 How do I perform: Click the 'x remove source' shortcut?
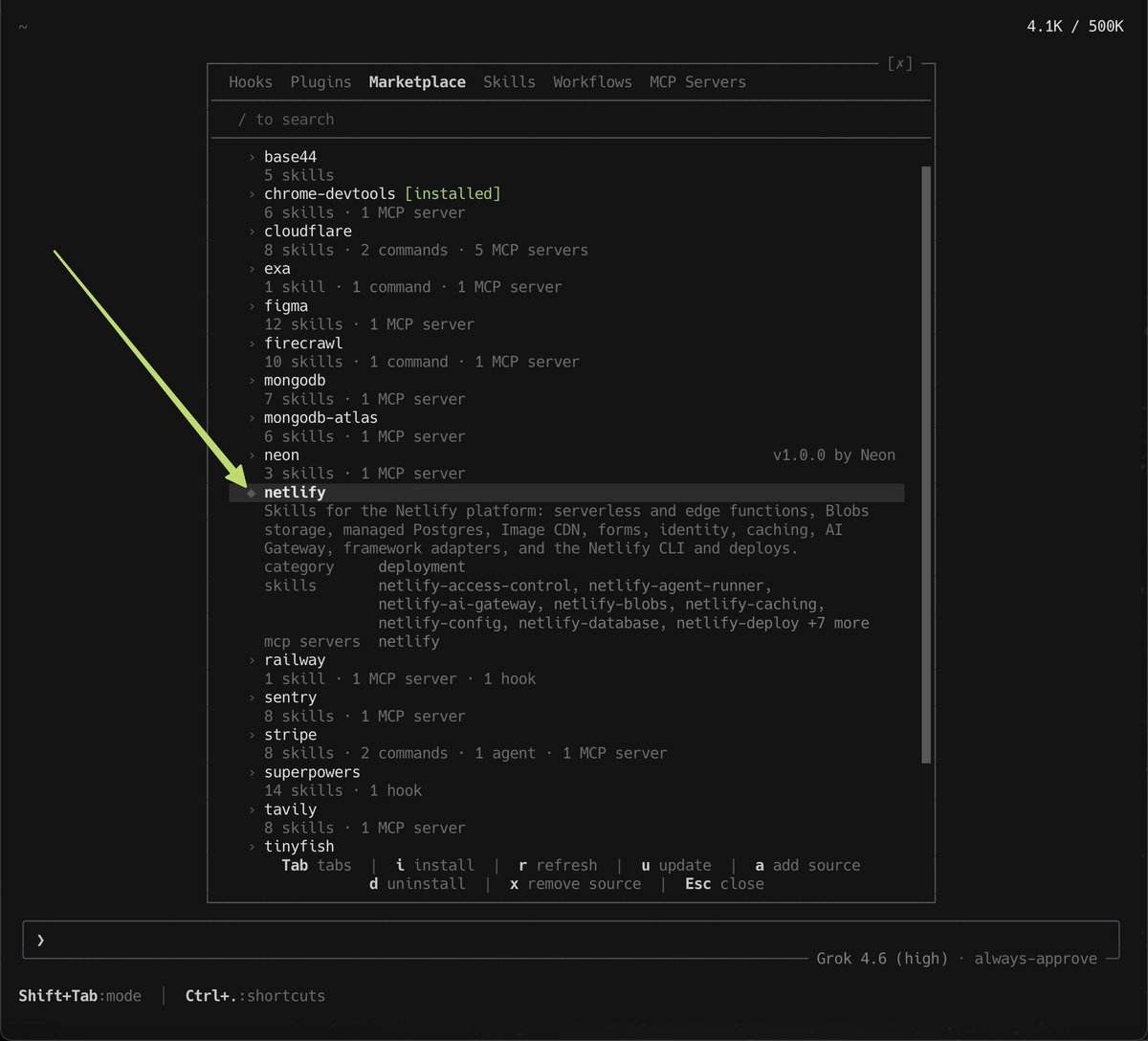[575, 884]
